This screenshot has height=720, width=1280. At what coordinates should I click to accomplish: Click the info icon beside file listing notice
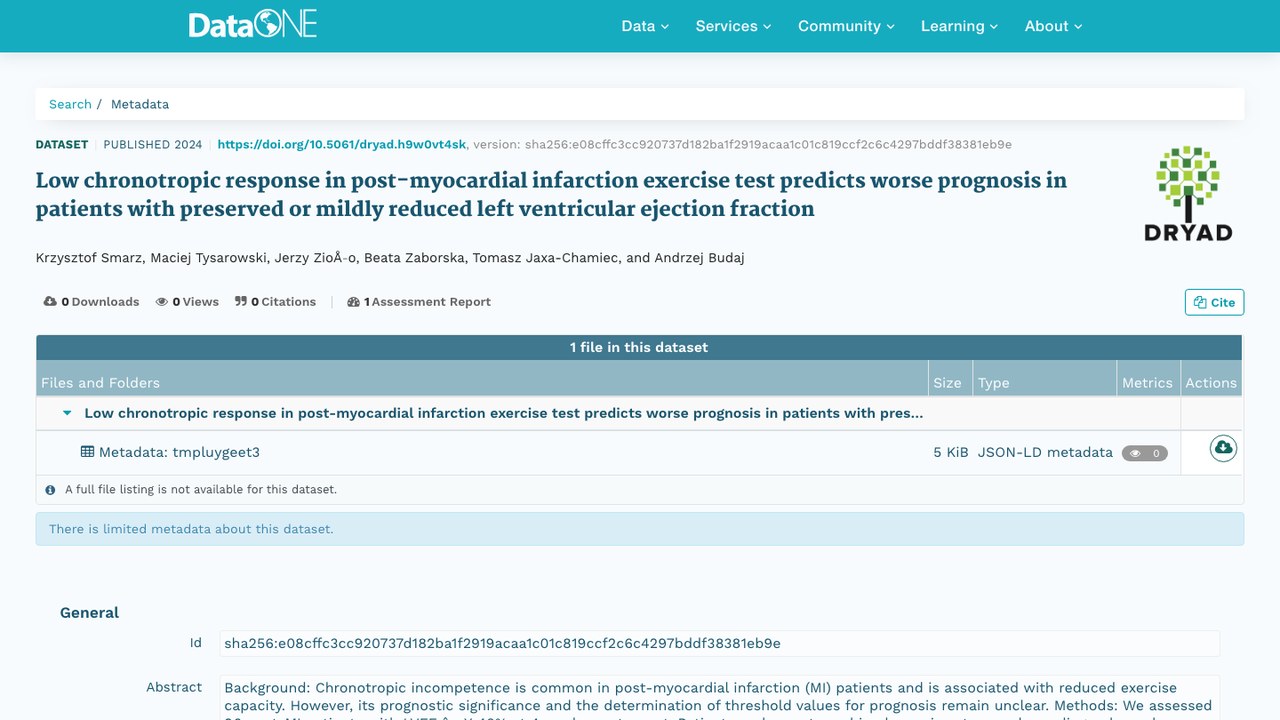[50, 490]
